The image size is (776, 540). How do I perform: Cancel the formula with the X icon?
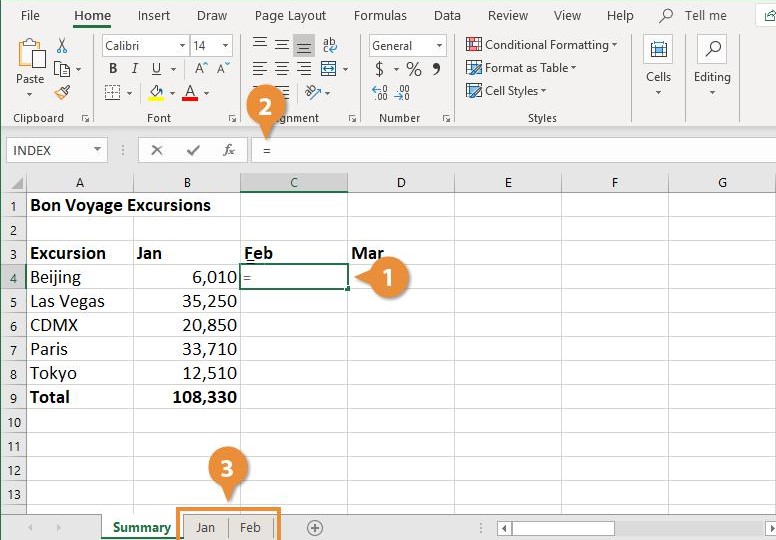157,150
